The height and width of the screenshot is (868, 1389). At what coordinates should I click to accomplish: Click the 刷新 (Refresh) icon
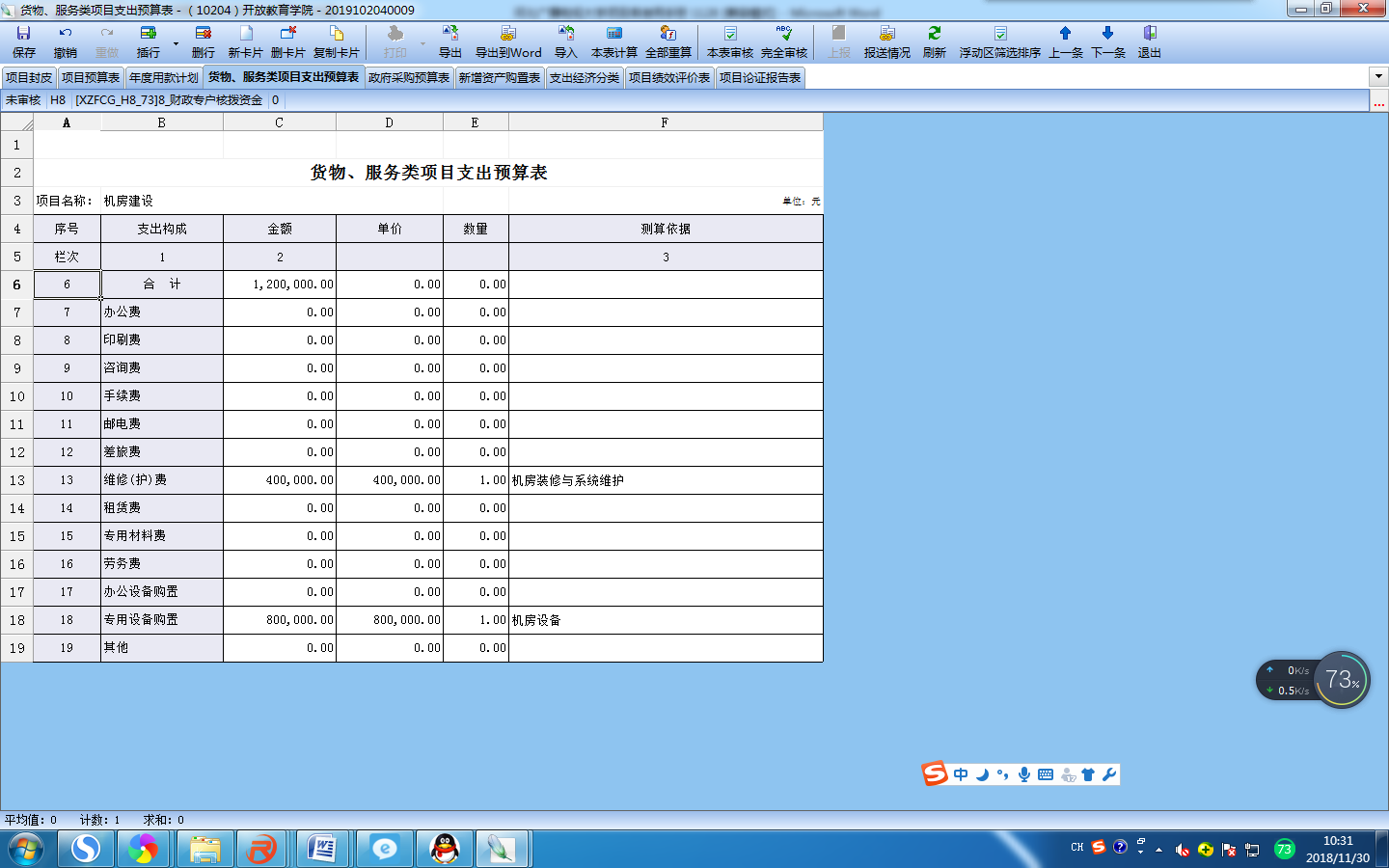tap(934, 41)
